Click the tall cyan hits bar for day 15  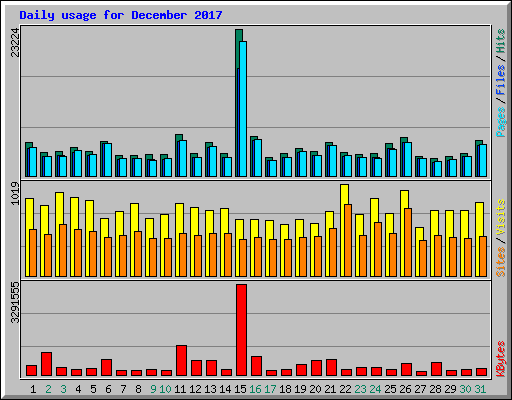click(x=243, y=109)
